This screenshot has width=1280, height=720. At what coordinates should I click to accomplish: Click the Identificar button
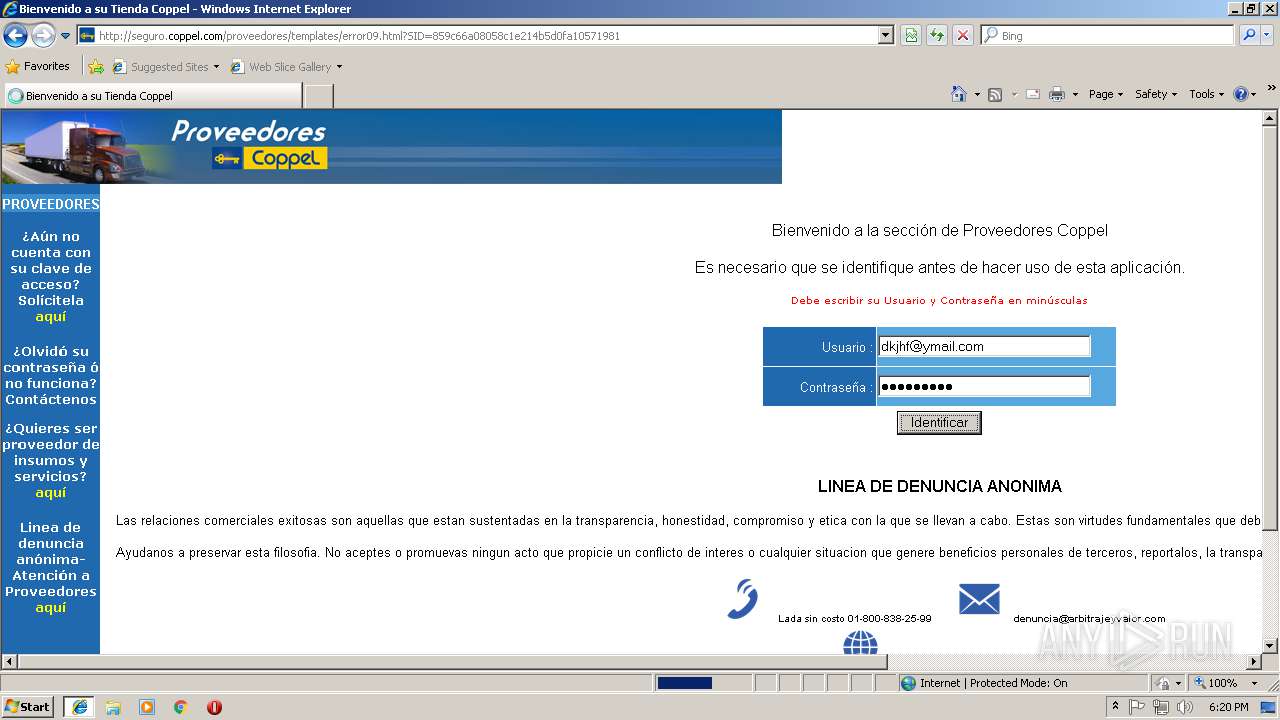[939, 423]
